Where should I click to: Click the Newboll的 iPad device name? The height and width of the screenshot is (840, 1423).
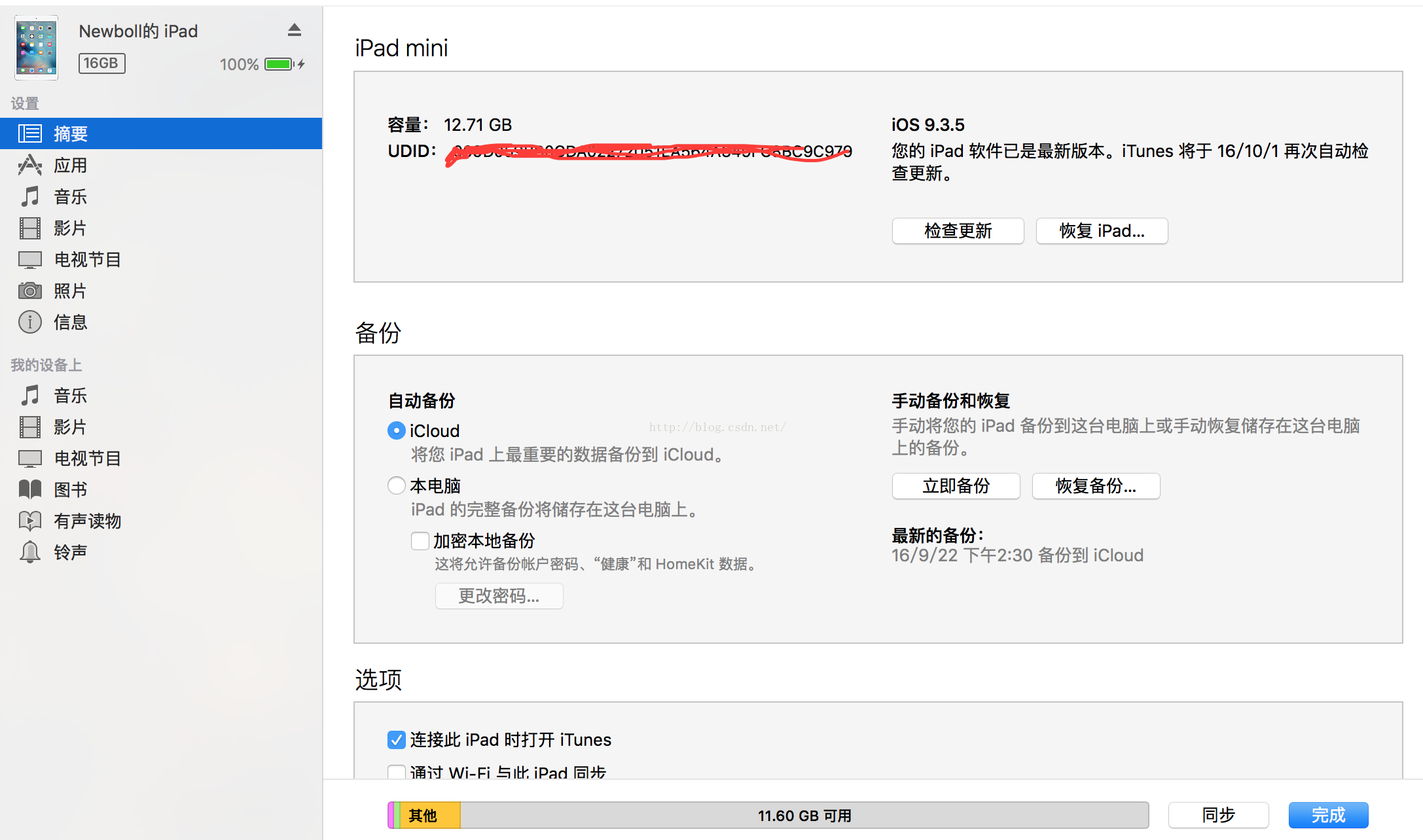(x=138, y=31)
